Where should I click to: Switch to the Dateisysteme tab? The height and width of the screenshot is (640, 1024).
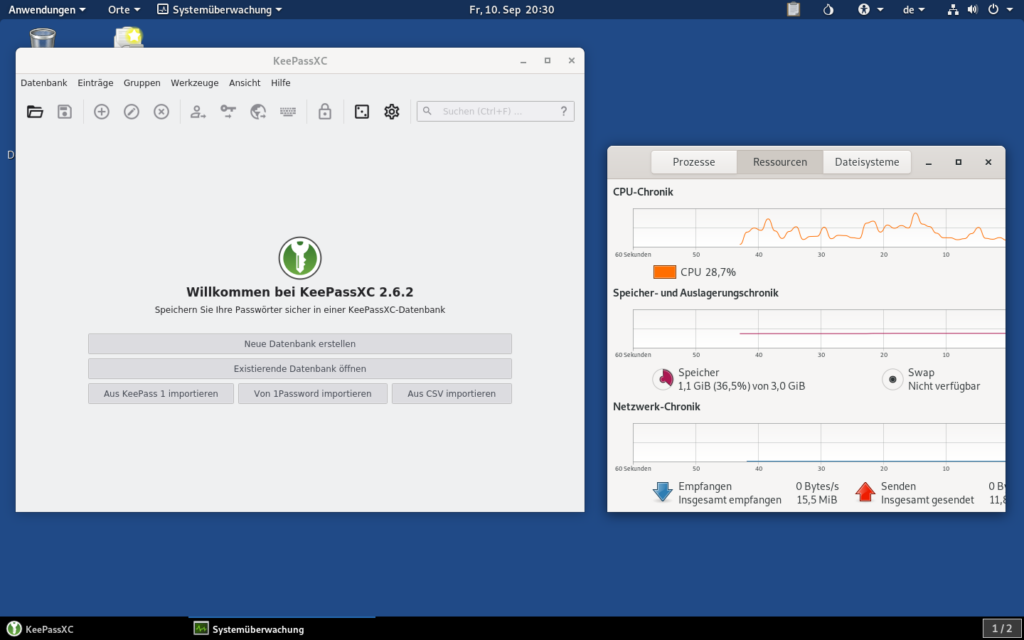tap(867, 162)
